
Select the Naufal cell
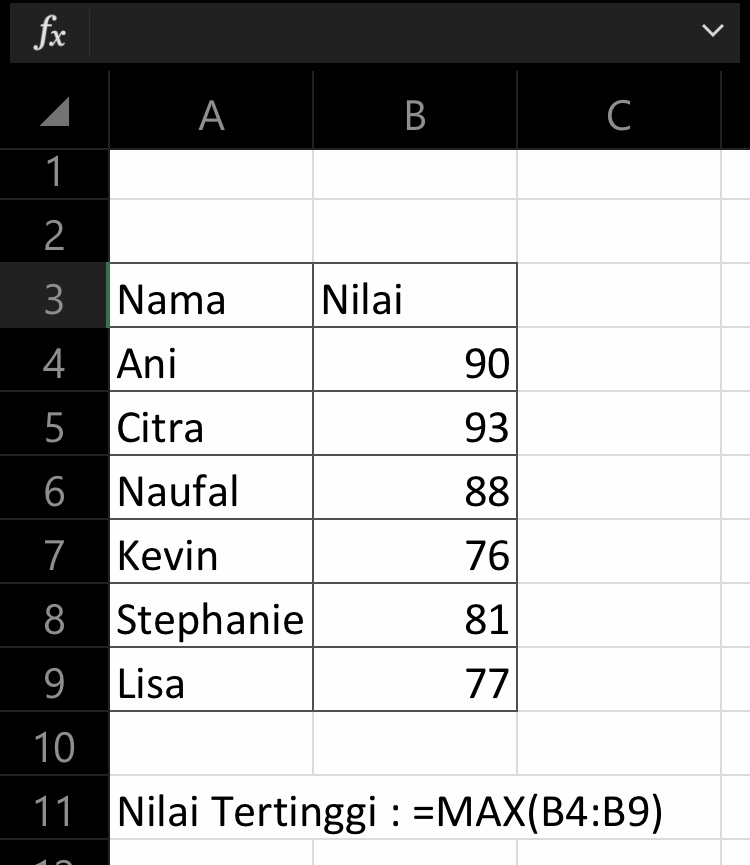[x=211, y=491]
